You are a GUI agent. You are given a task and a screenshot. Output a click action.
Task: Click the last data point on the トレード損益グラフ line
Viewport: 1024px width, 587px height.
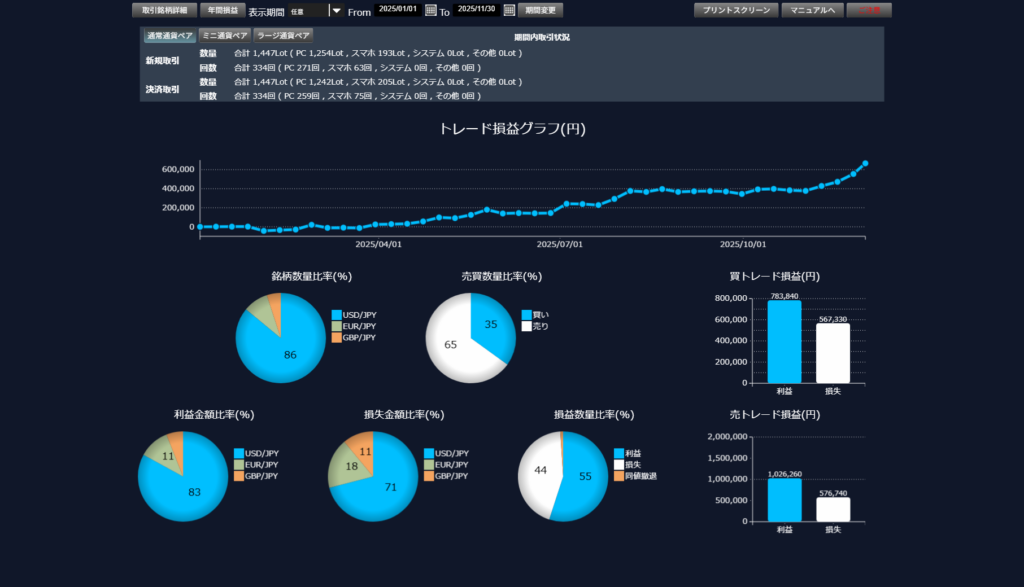[865, 163]
